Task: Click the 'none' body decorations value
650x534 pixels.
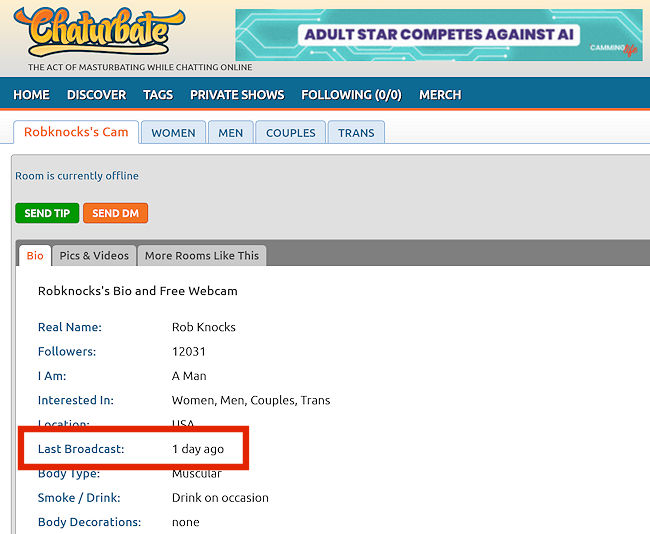Action: pos(186,522)
